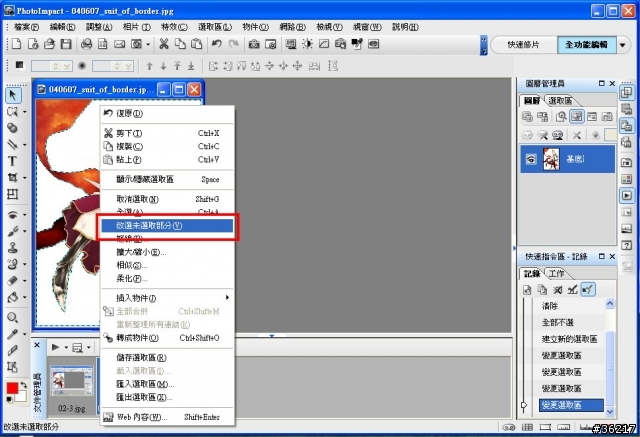This screenshot has width=640, height=437.
Task: Select the Eyedropper tool
Action: pos(12,334)
